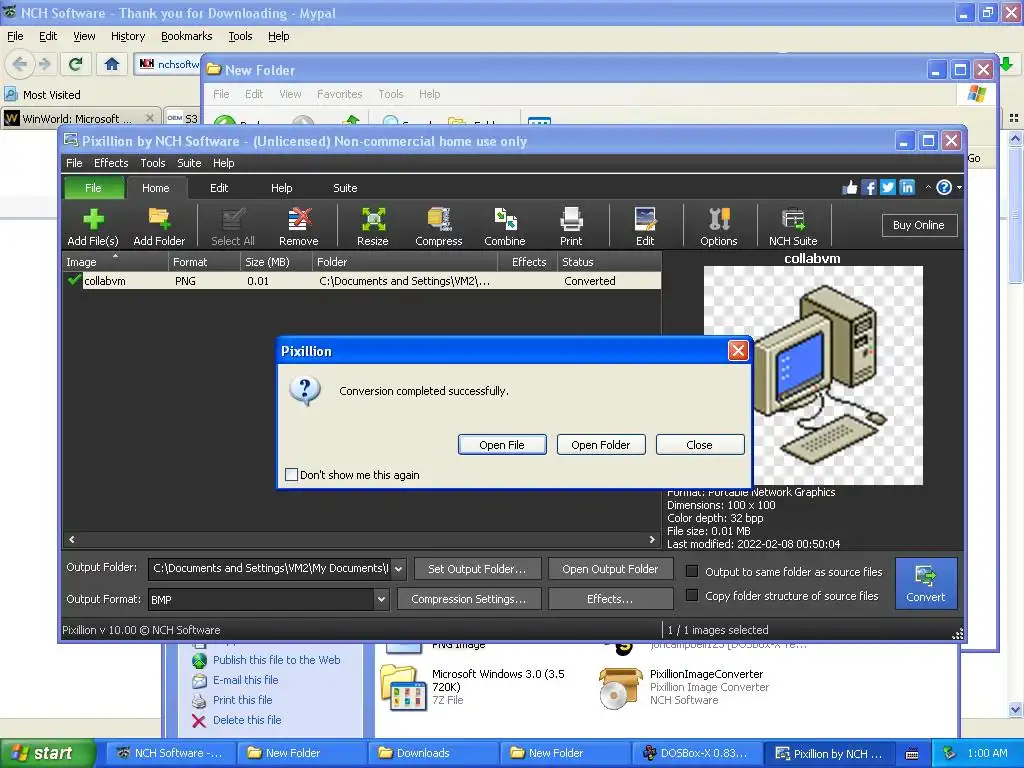Click the Add File(s) toolbar icon
The image size is (1024, 768).
point(93,226)
